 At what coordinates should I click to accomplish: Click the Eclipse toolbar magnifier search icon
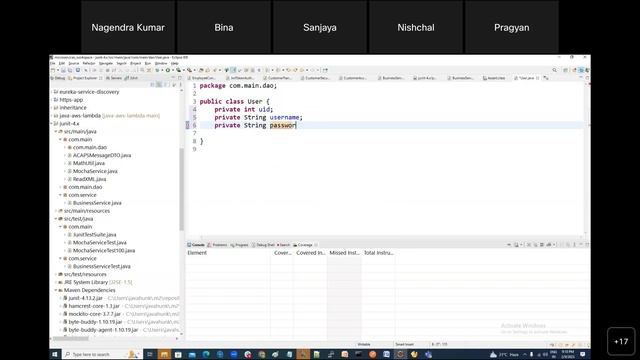pyautogui.click(x=554, y=70)
